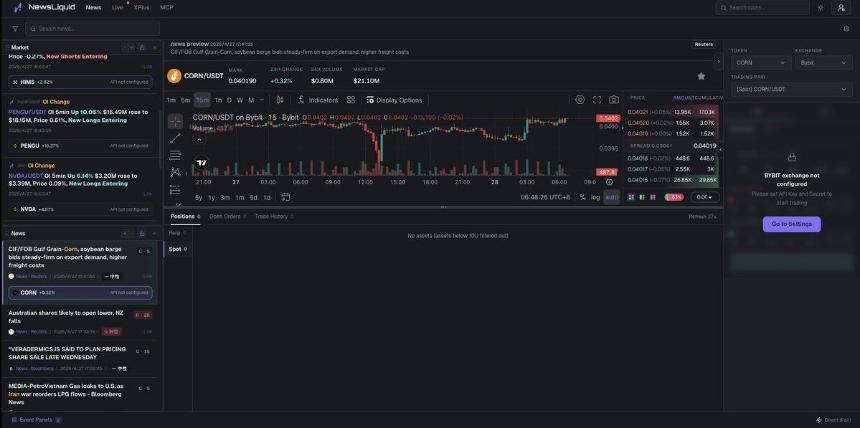Set chart range to 5d
The width and height of the screenshot is (860, 428).
(x=253, y=198)
